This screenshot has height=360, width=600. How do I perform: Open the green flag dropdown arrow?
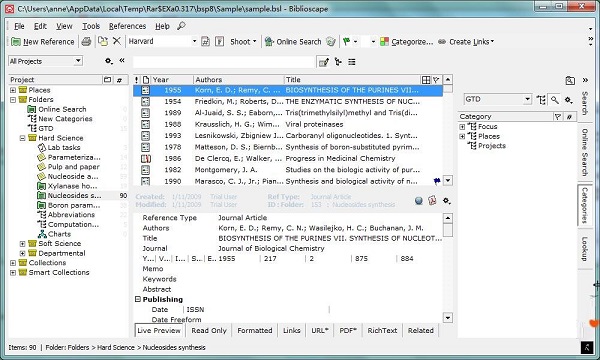pos(355,41)
